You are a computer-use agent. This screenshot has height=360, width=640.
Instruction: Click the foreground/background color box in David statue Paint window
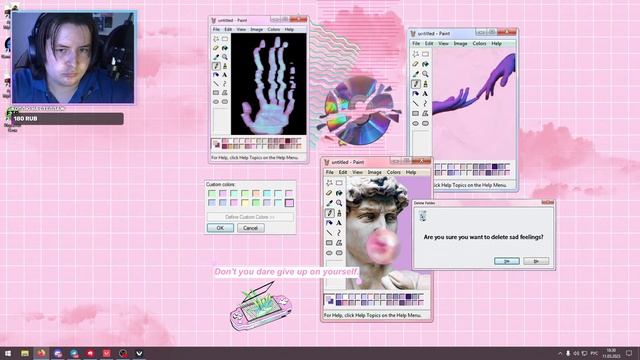point(329,301)
